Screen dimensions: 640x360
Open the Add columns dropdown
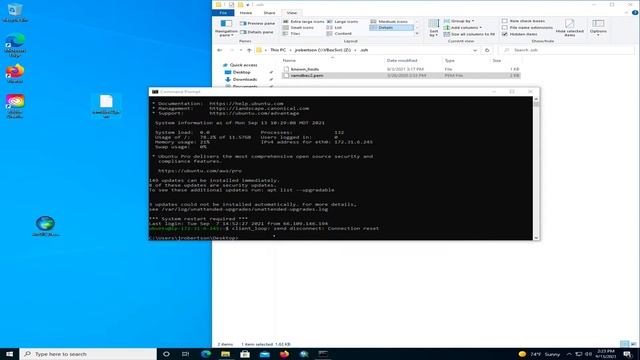(462, 27)
